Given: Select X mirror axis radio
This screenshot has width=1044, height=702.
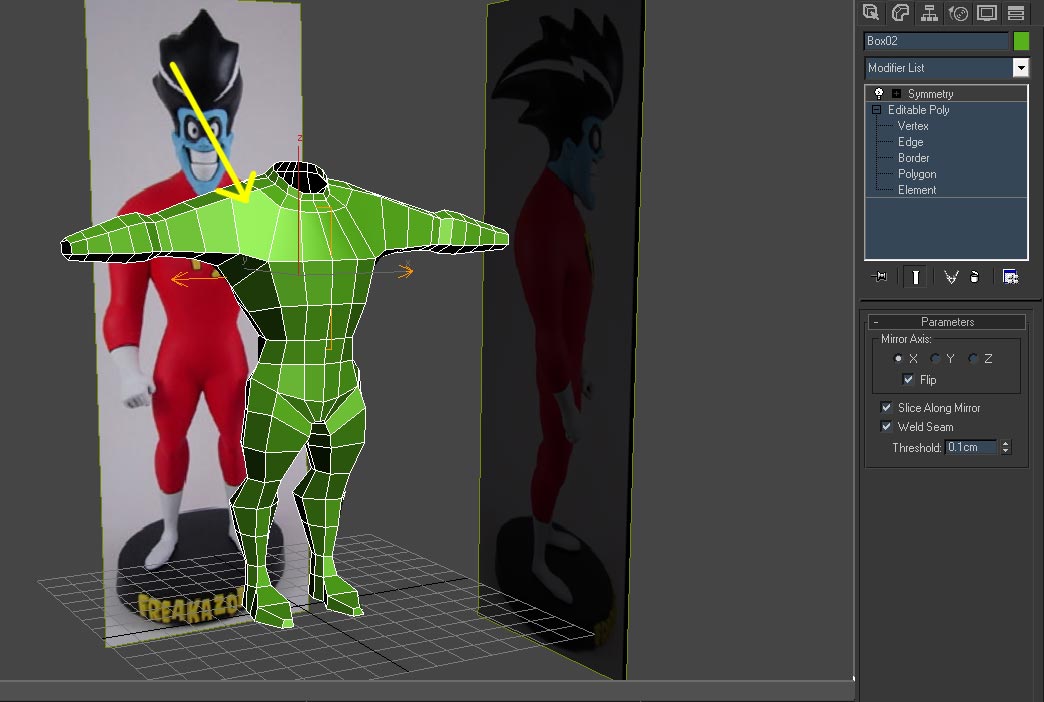Looking at the screenshot, I should pyautogui.click(x=898, y=358).
